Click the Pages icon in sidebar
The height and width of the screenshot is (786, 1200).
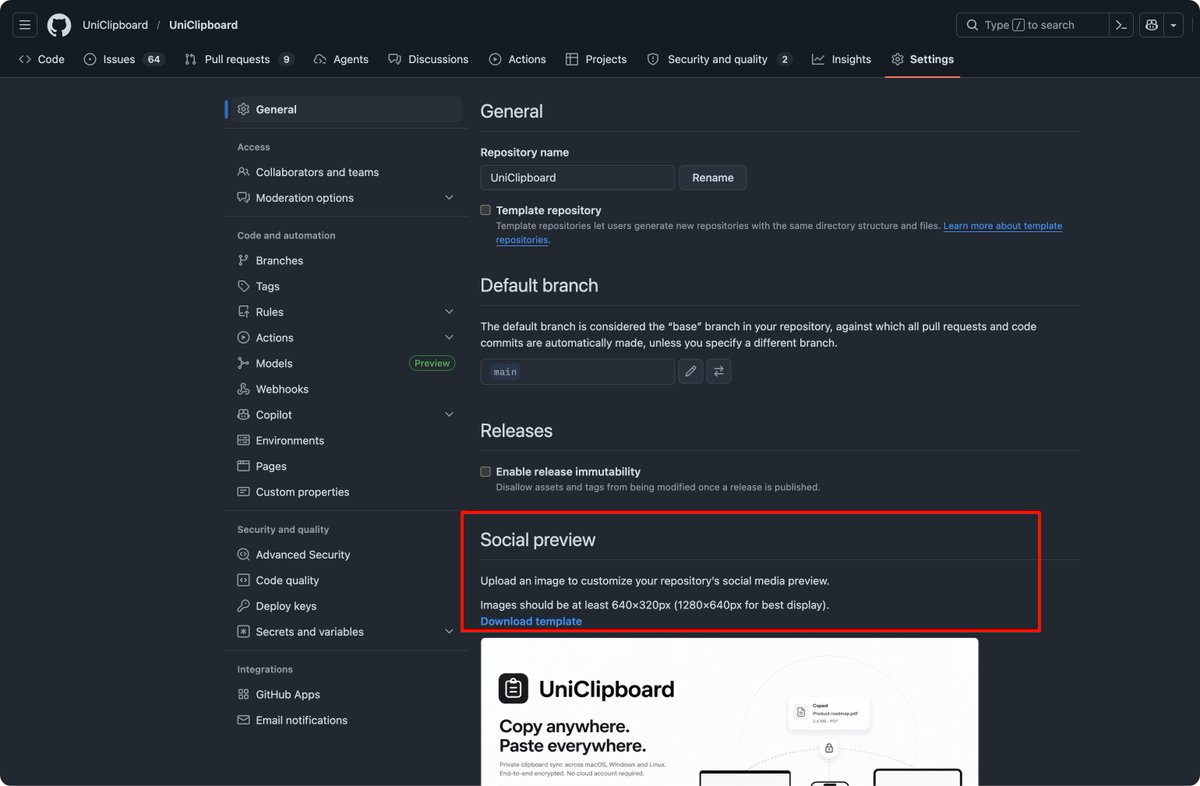click(243, 466)
